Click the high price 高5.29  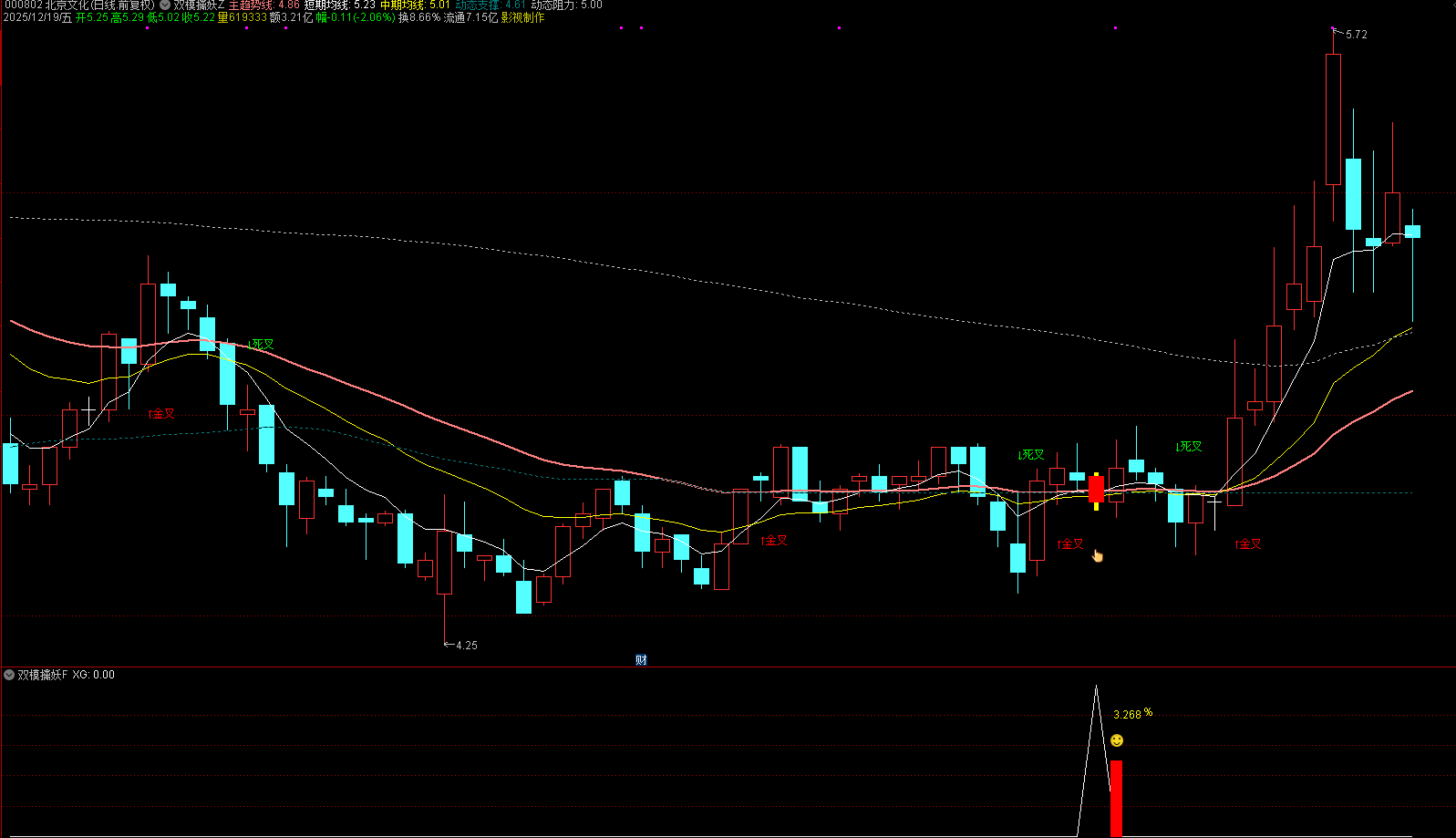pyautogui.click(x=128, y=17)
